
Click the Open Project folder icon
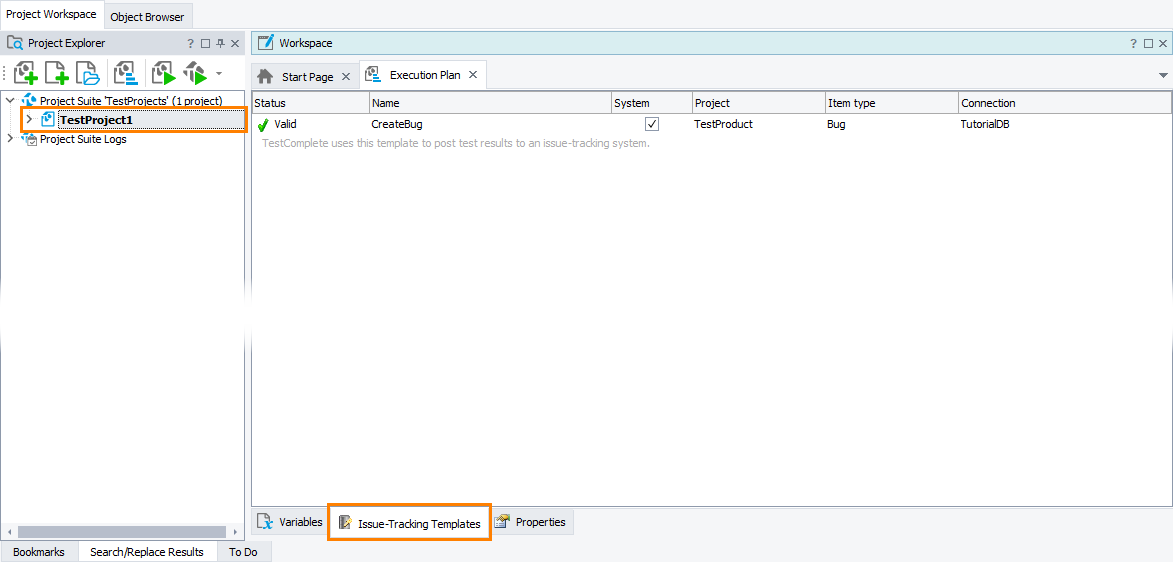pos(89,73)
